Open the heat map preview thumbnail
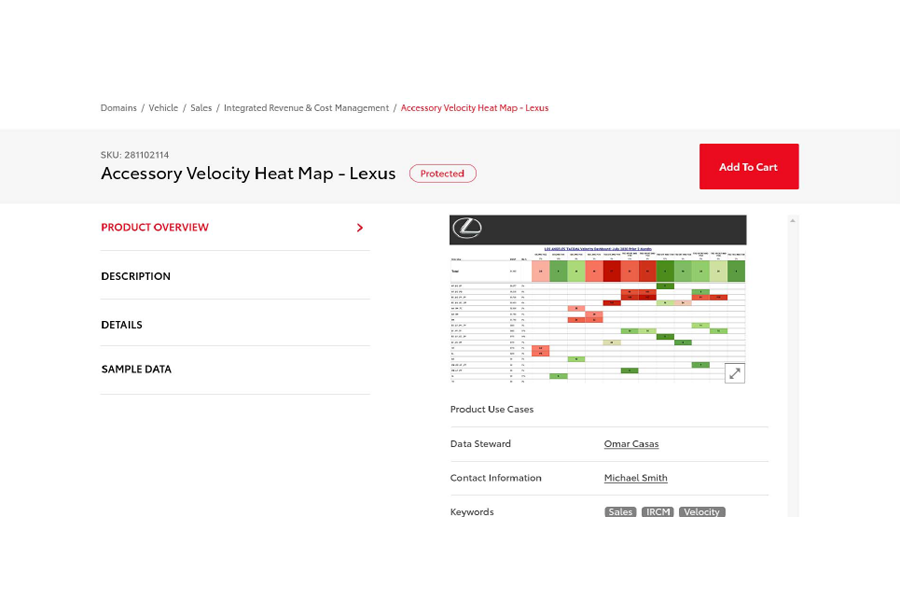 598,299
